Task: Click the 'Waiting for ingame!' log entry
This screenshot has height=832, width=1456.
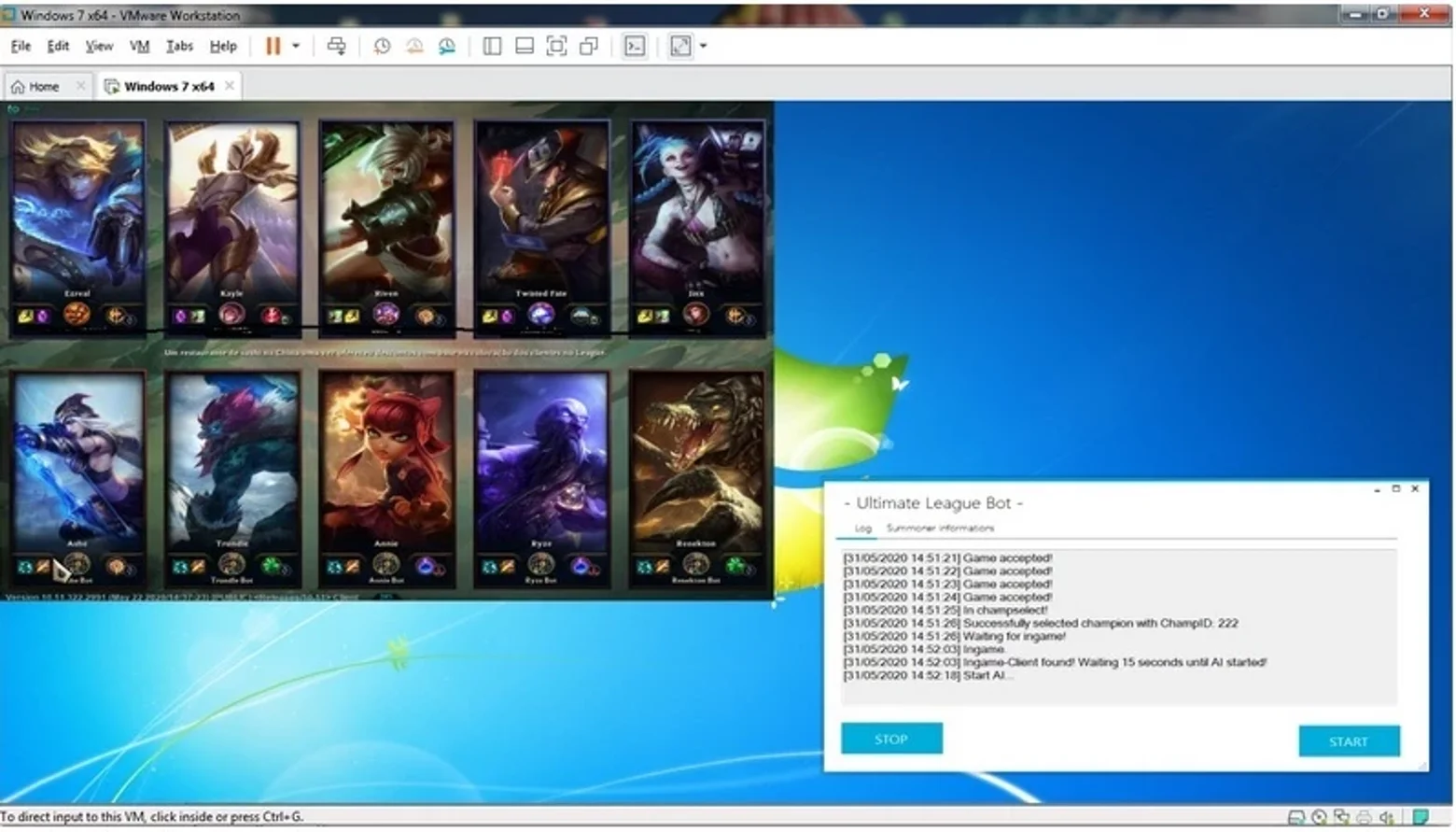Action: point(954,636)
